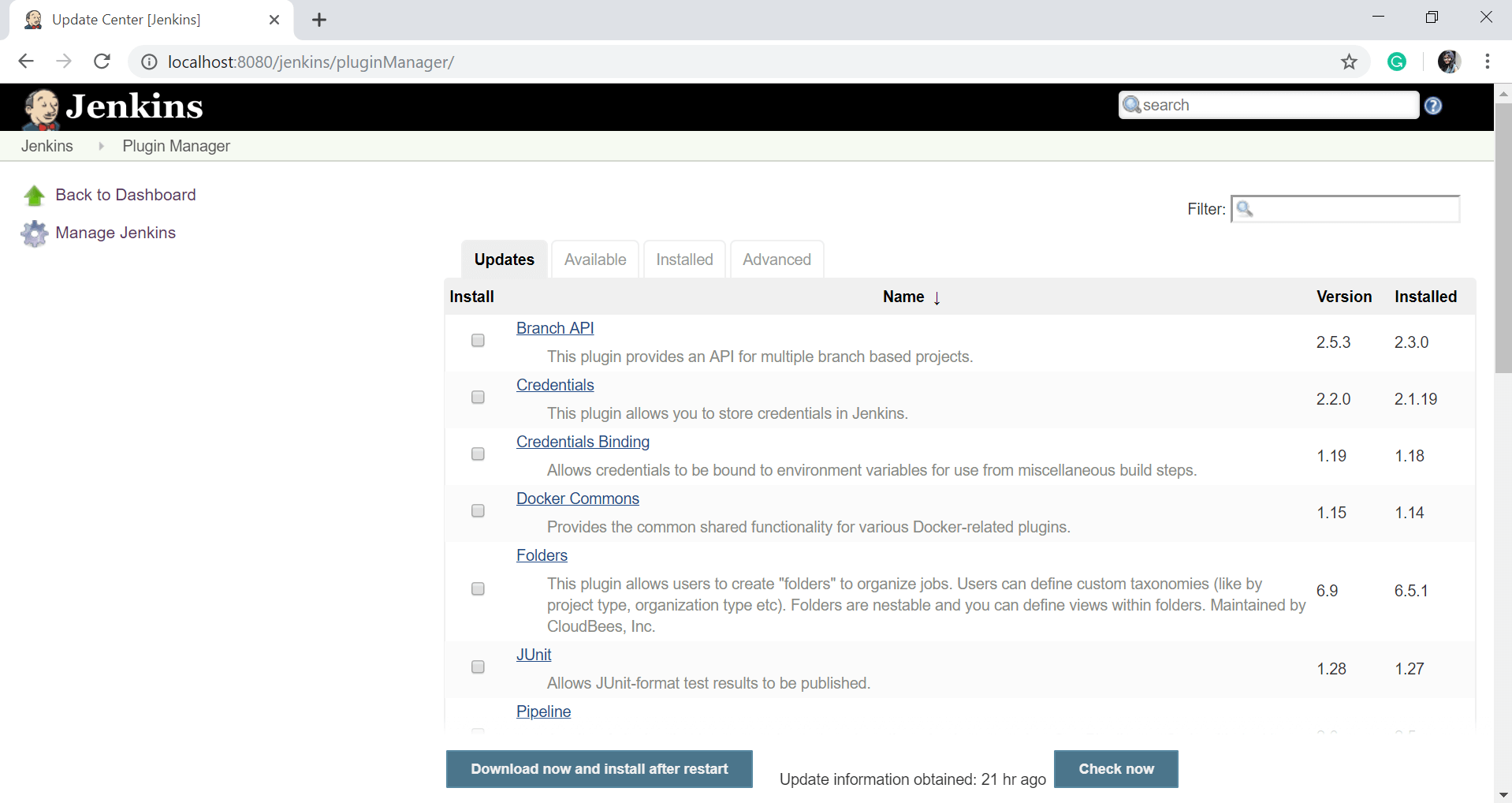Screen dimensions: 1512x803
Task: Click Jenkins in the breadcrumb
Action: coord(47,146)
